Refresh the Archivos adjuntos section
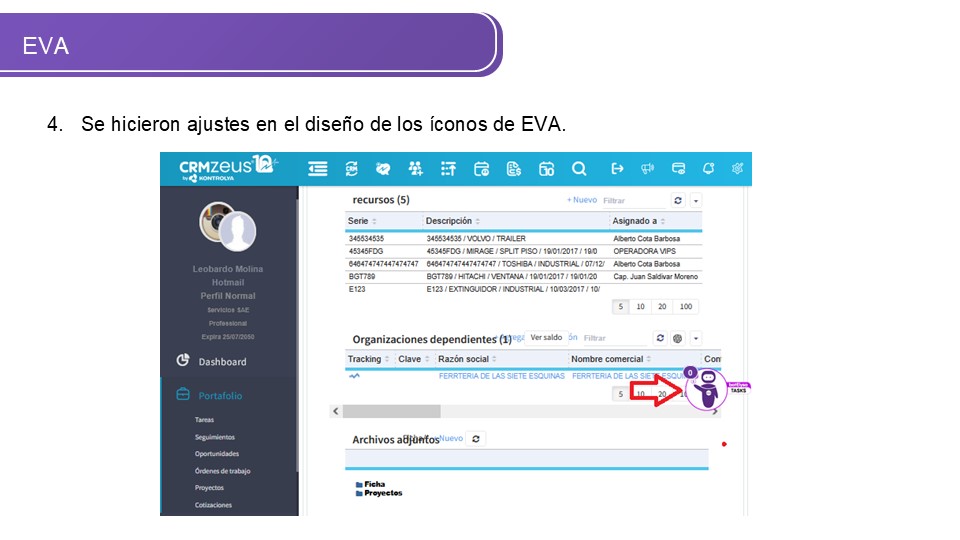Image resolution: width=960 pixels, height=540 pixels. click(x=476, y=438)
